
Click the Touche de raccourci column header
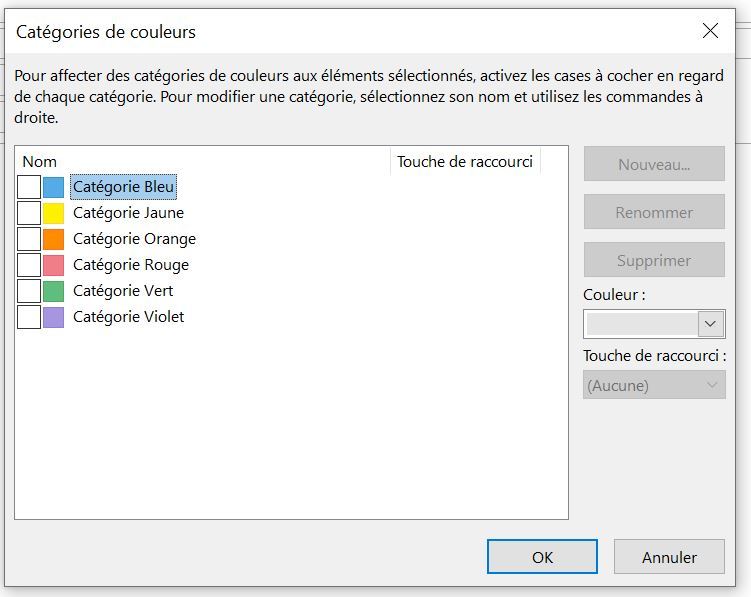tap(464, 162)
